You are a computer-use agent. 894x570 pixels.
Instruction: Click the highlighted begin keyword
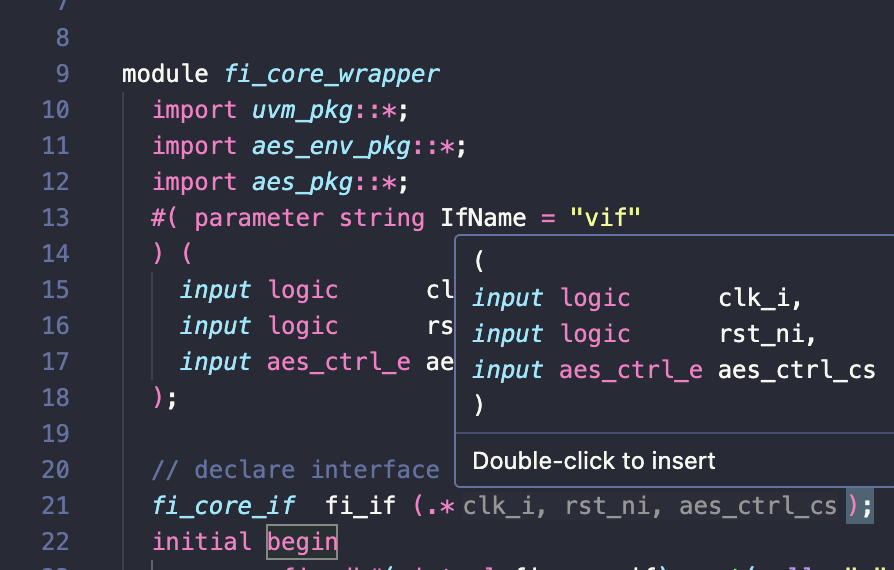pos(302,542)
